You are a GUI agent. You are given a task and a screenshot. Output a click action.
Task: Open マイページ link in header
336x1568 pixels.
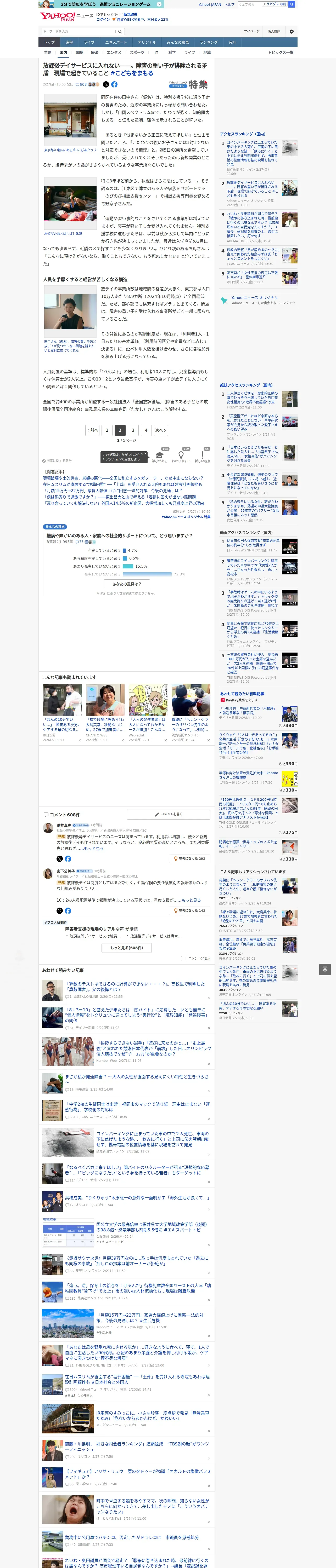251,31
